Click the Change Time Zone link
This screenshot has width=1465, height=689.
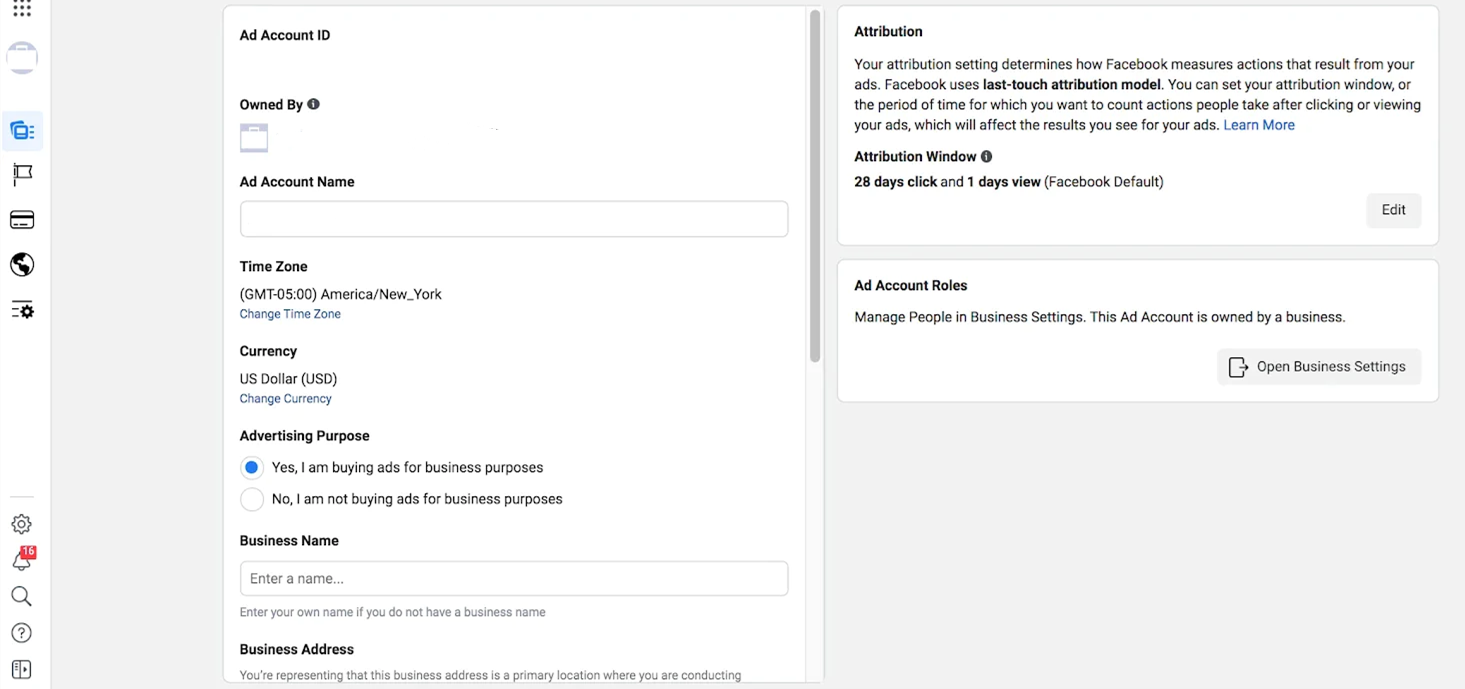(290, 314)
